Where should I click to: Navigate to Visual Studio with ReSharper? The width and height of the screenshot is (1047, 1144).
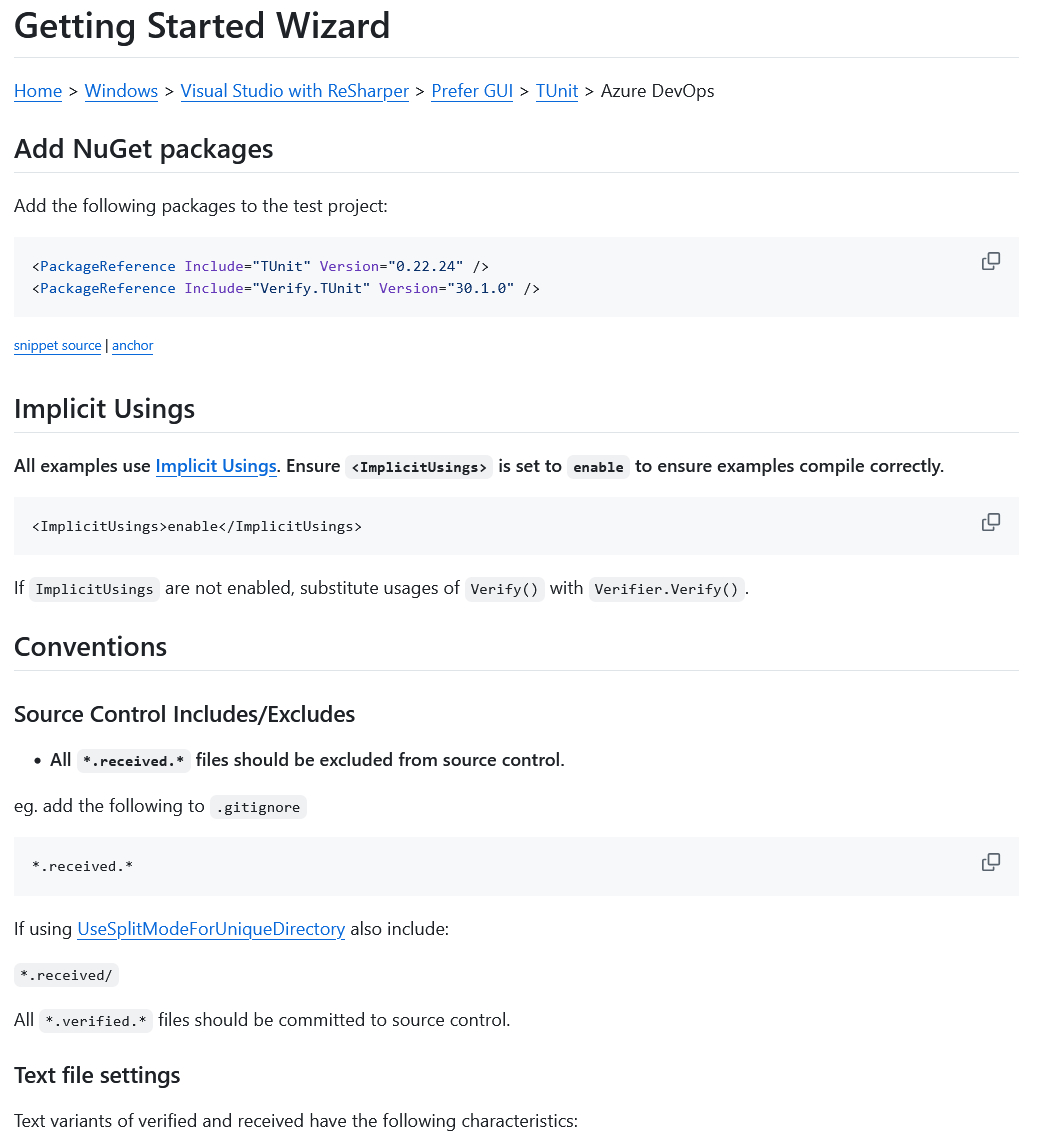click(294, 91)
